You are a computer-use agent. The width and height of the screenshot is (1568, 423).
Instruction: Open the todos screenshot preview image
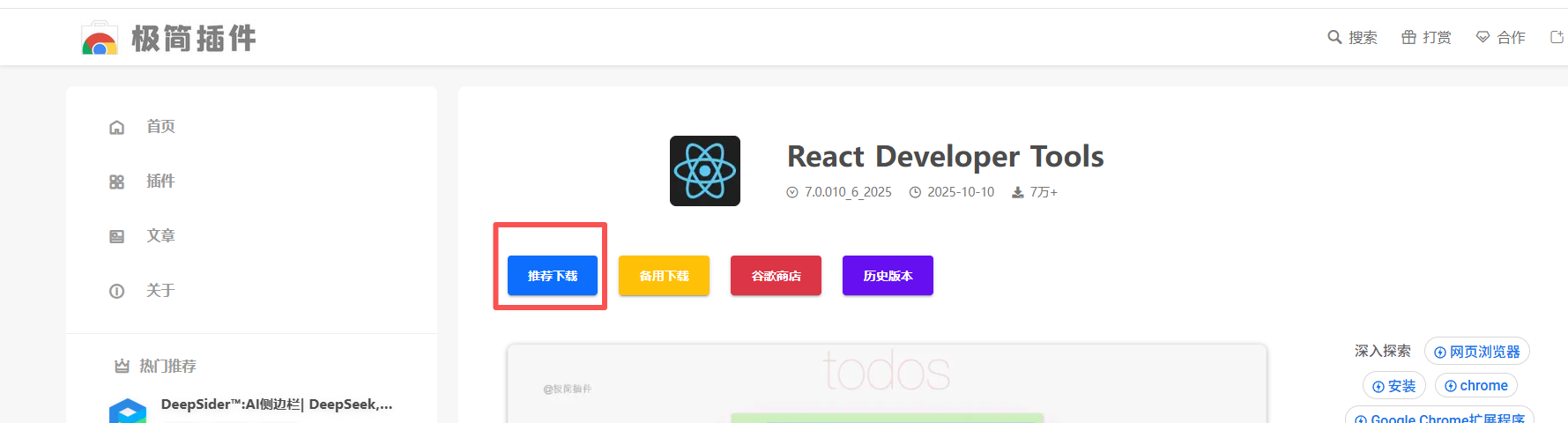coord(887,384)
